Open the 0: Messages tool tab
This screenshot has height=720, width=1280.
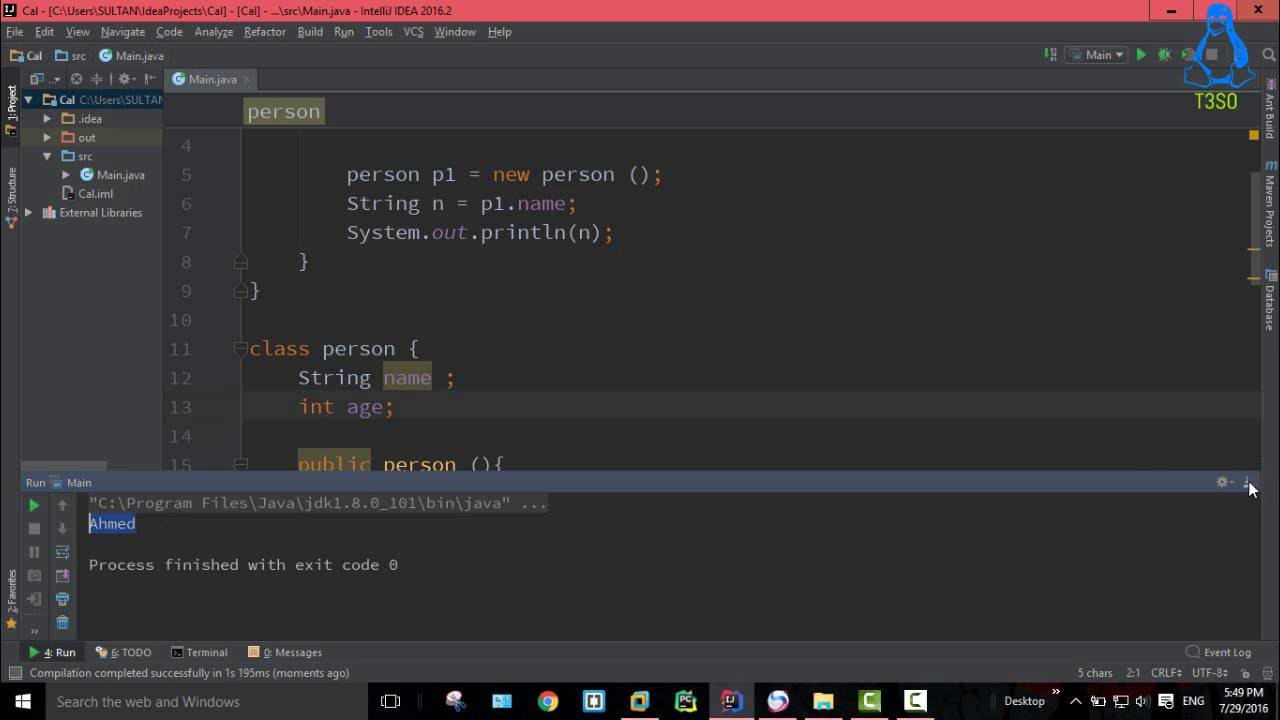(x=285, y=652)
